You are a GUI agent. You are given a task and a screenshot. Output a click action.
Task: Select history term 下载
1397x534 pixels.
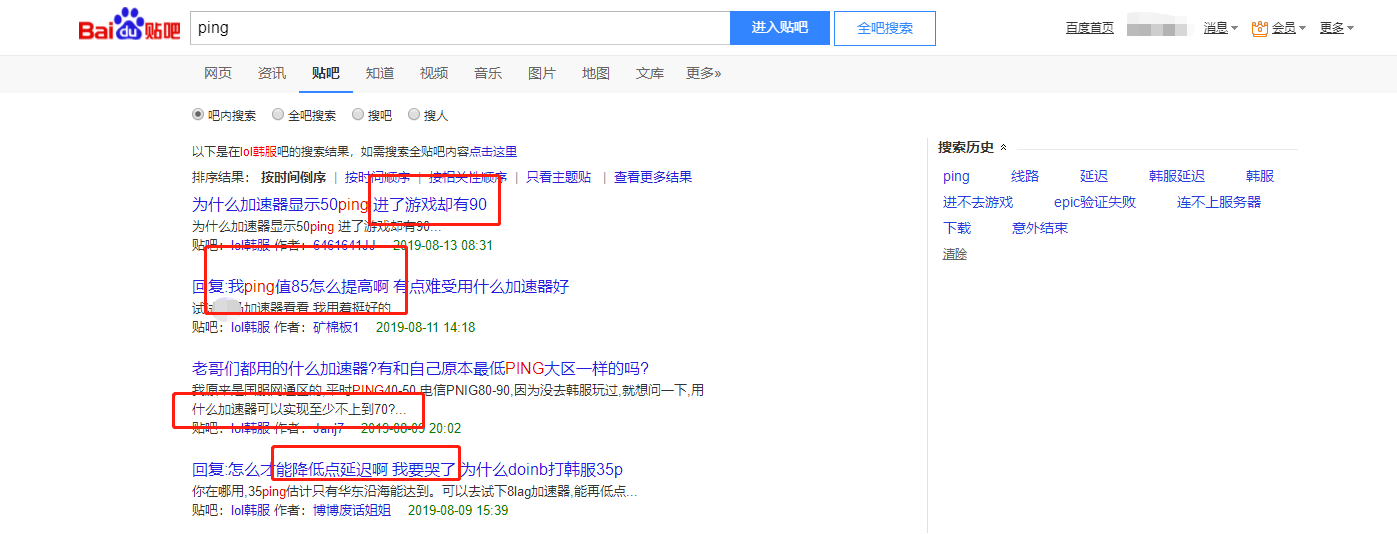pos(957,228)
